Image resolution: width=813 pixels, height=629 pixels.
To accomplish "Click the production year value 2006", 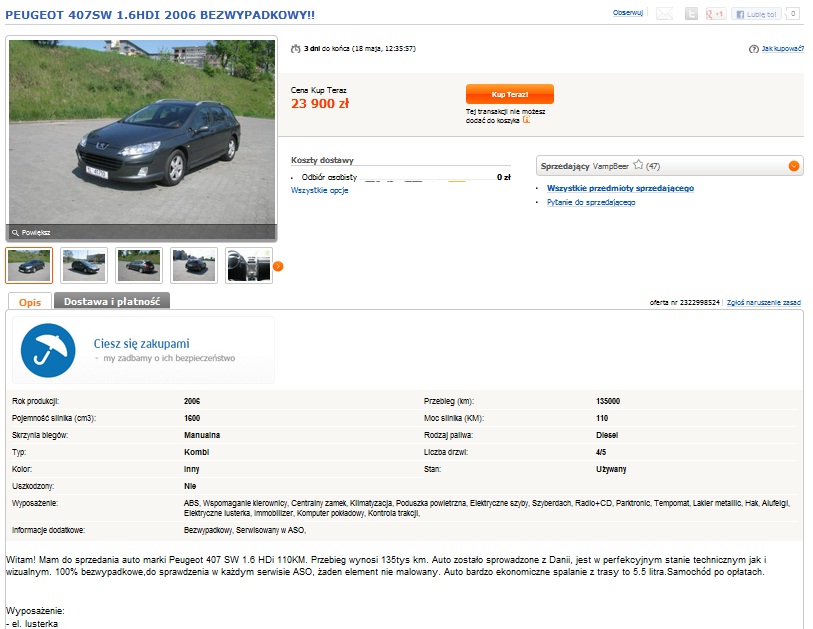I will point(192,401).
